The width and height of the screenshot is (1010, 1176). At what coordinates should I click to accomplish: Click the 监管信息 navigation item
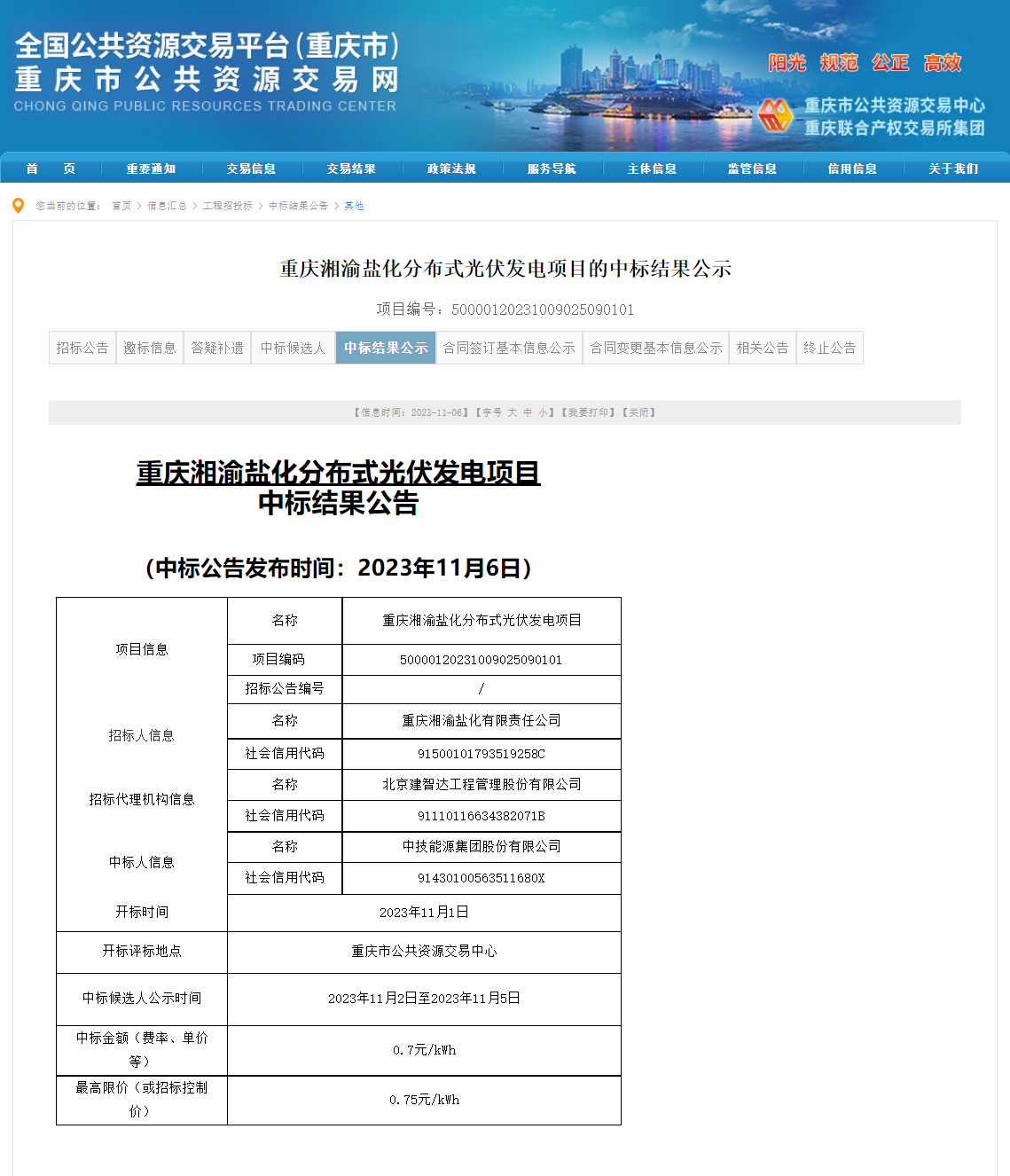click(752, 169)
